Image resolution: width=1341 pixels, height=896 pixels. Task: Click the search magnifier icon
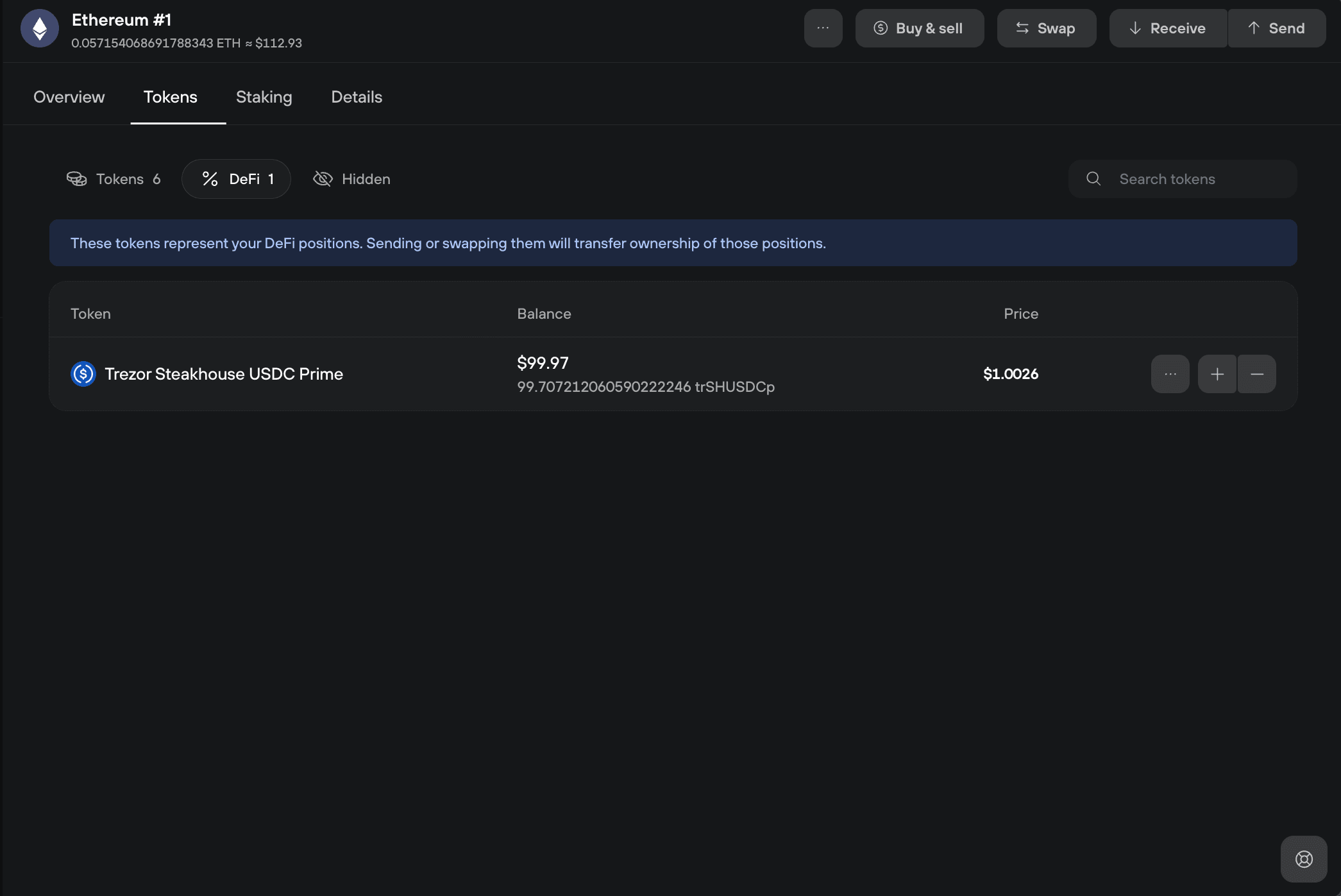[x=1093, y=179]
